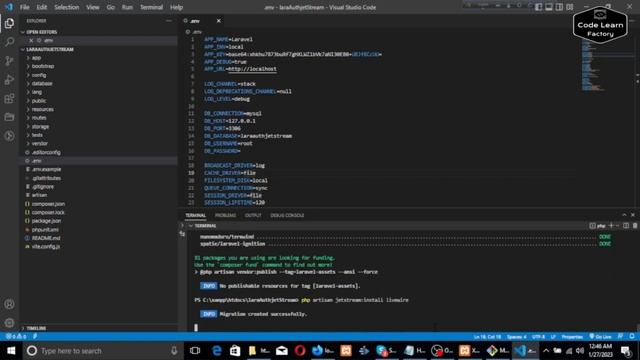This screenshot has height=360, width=640.
Task: Switch to the PROBLEMS panel tab
Action: (x=225, y=216)
